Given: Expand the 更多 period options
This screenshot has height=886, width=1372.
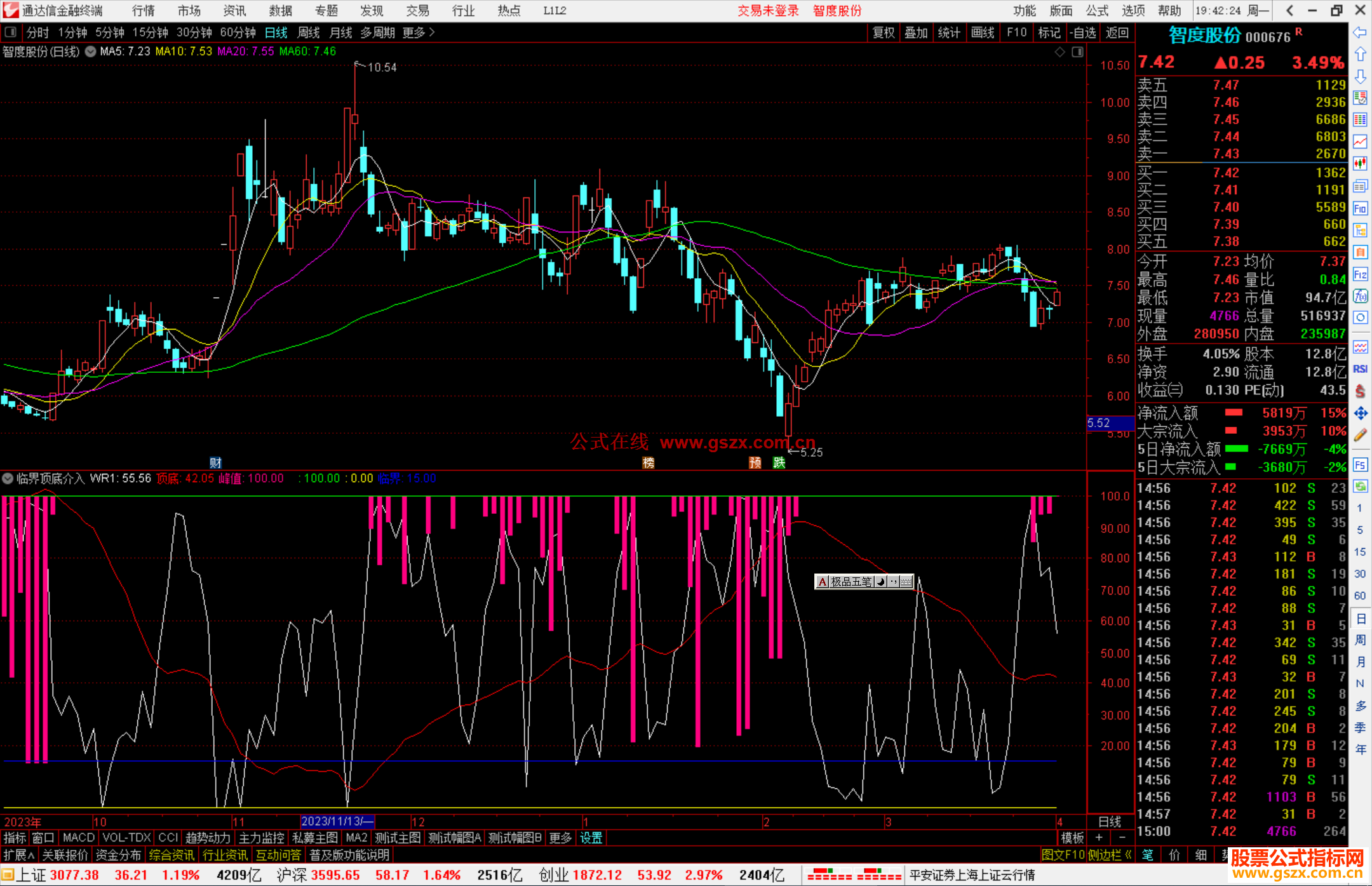Looking at the screenshot, I should coord(418,32).
